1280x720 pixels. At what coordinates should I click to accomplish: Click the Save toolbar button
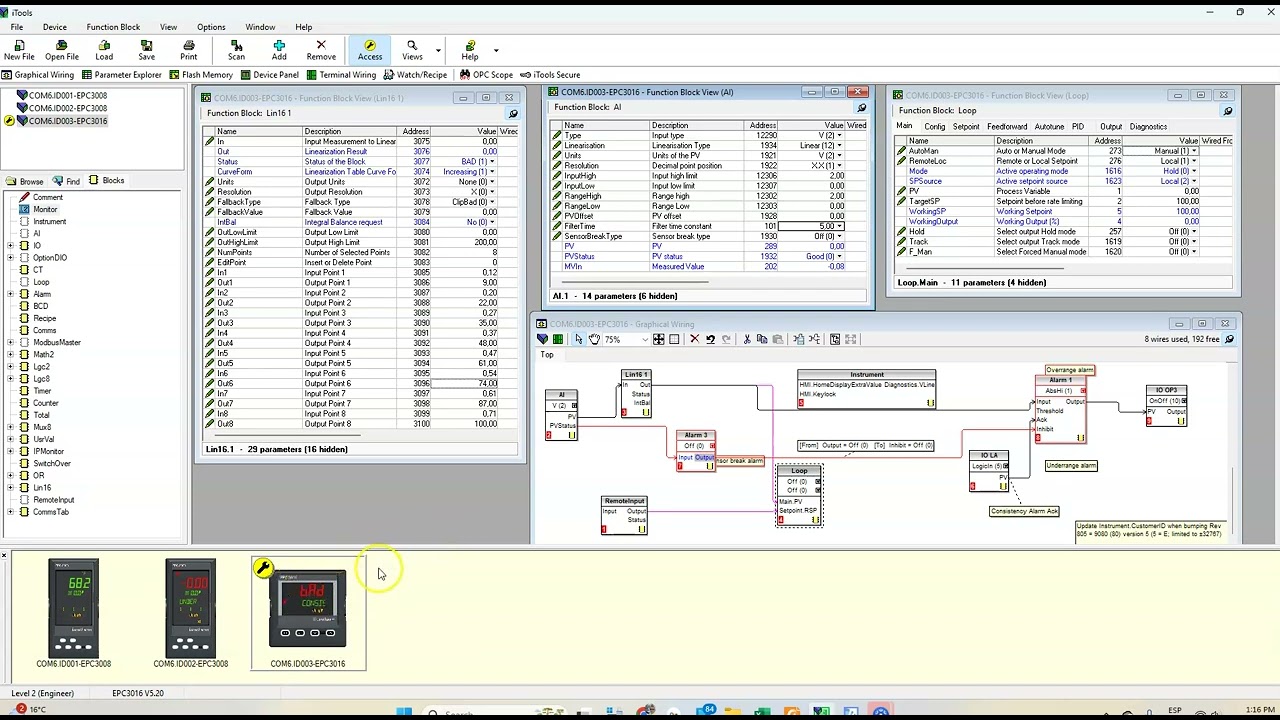pyautogui.click(x=147, y=50)
